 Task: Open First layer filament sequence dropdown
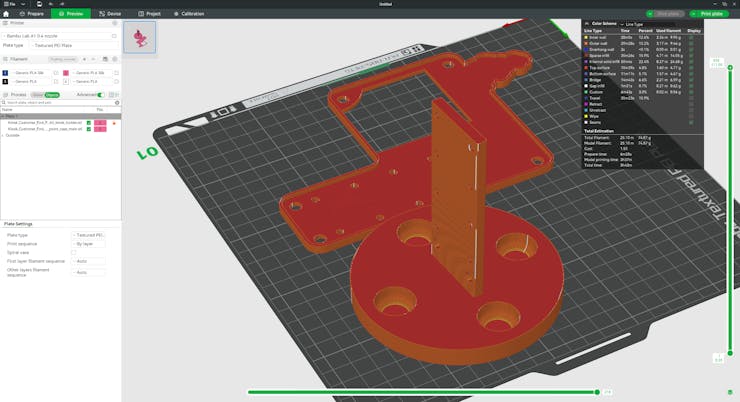[x=88, y=261]
